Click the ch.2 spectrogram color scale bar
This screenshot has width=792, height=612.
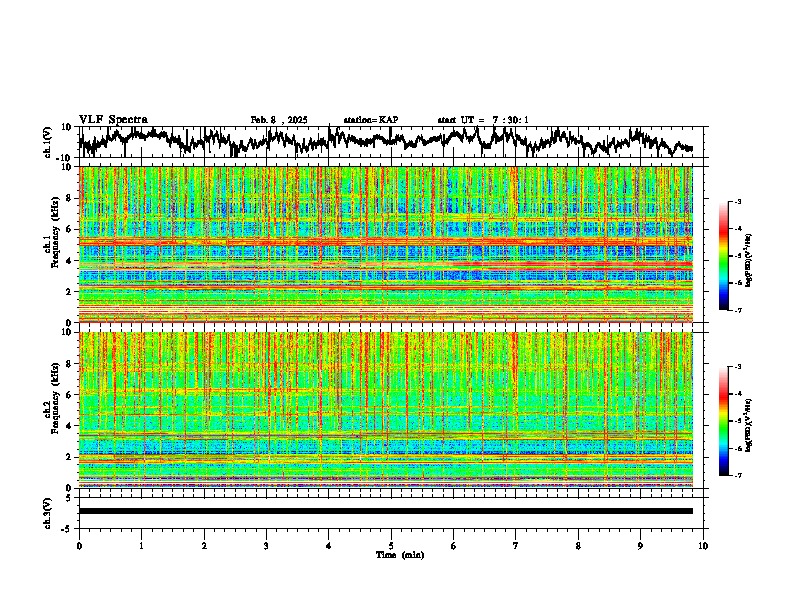(723, 421)
